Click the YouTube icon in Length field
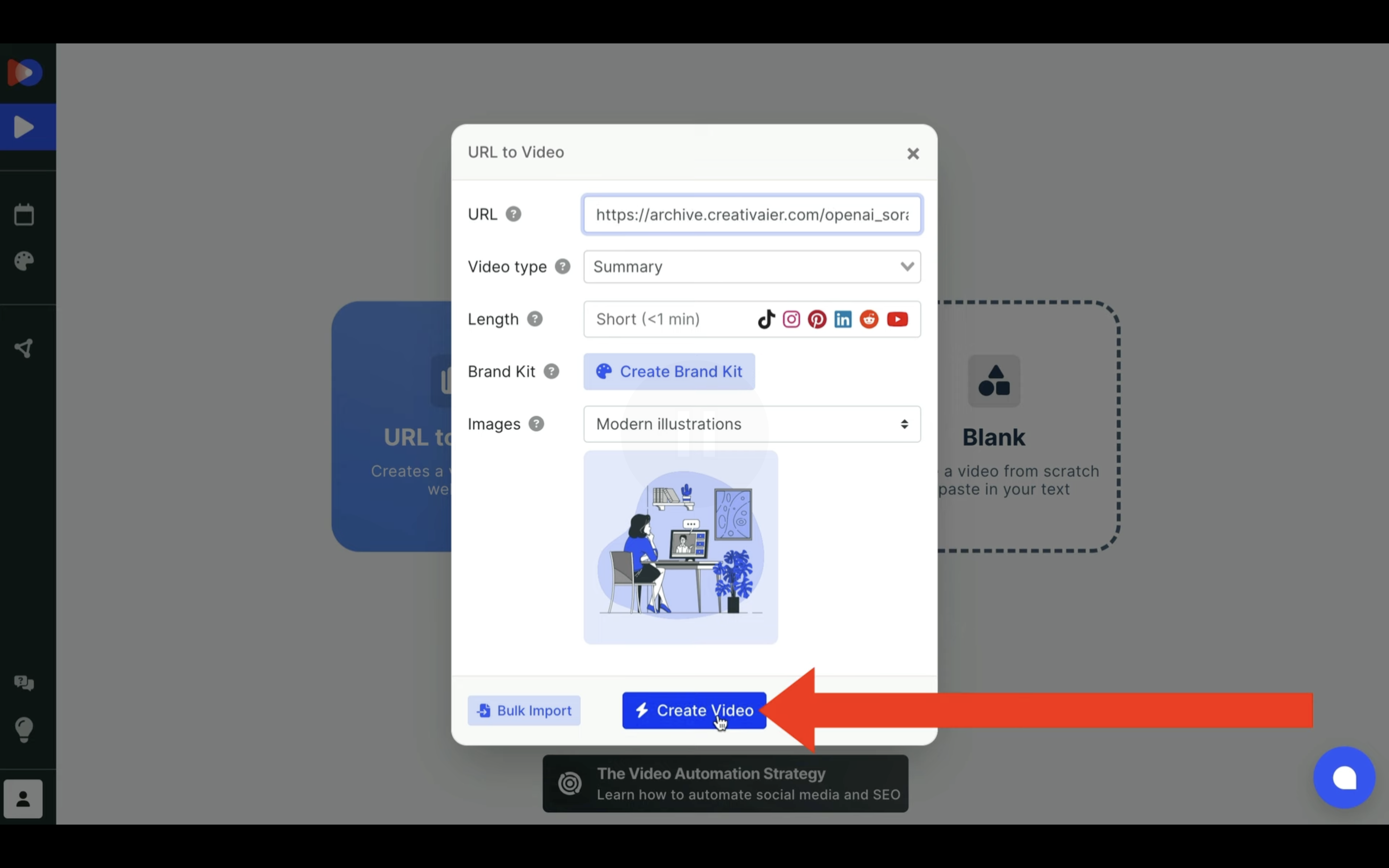The image size is (1389, 868). click(x=897, y=319)
